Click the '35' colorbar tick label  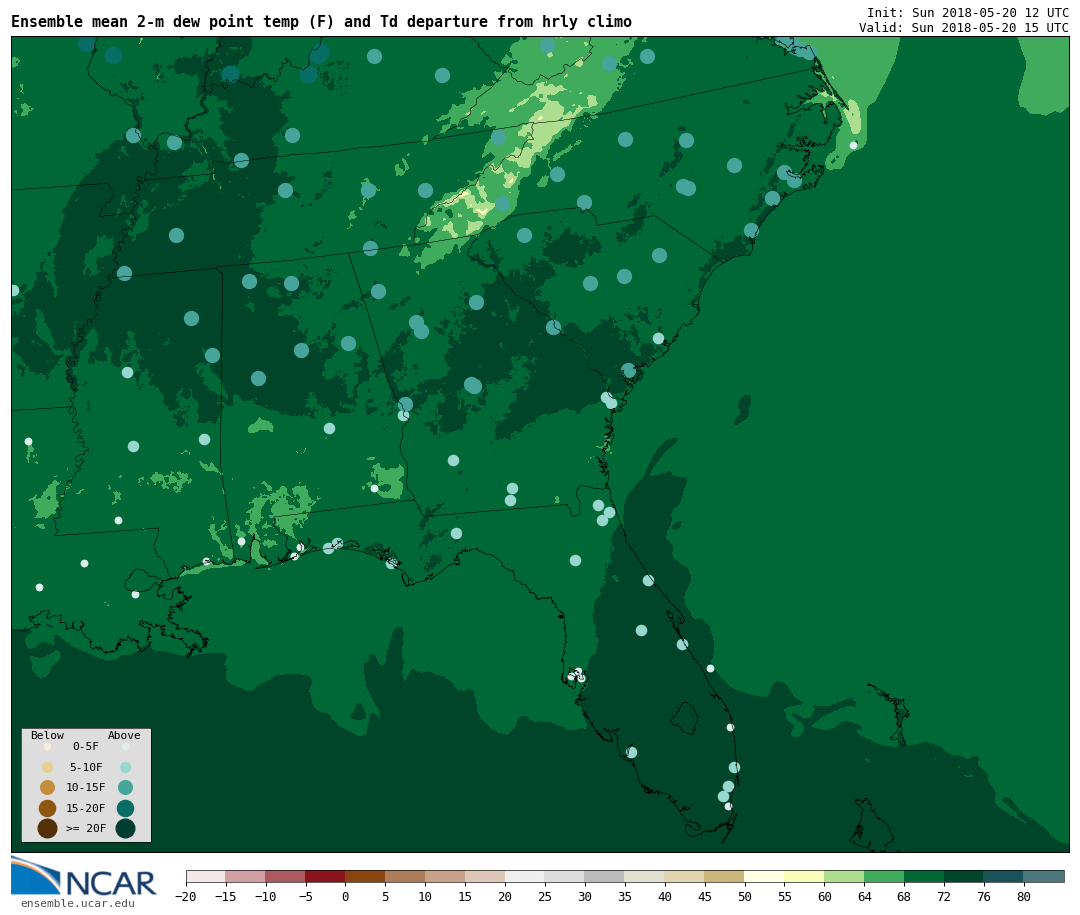click(625, 896)
